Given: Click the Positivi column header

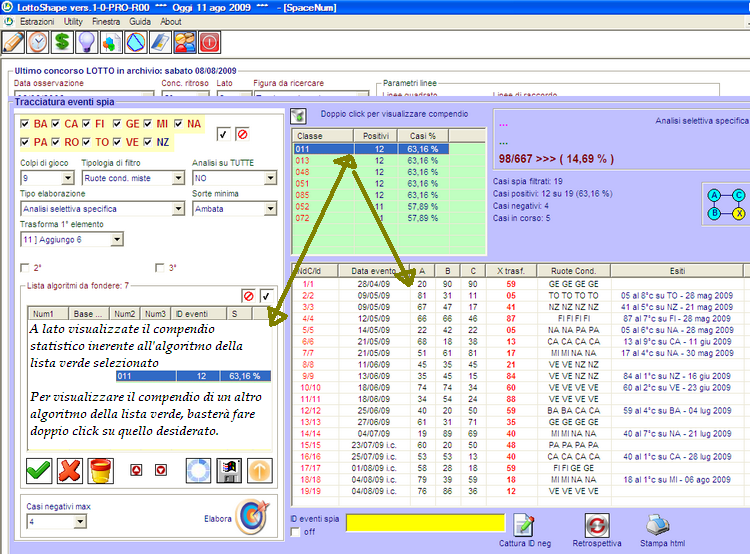Looking at the screenshot, I should coord(375,136).
